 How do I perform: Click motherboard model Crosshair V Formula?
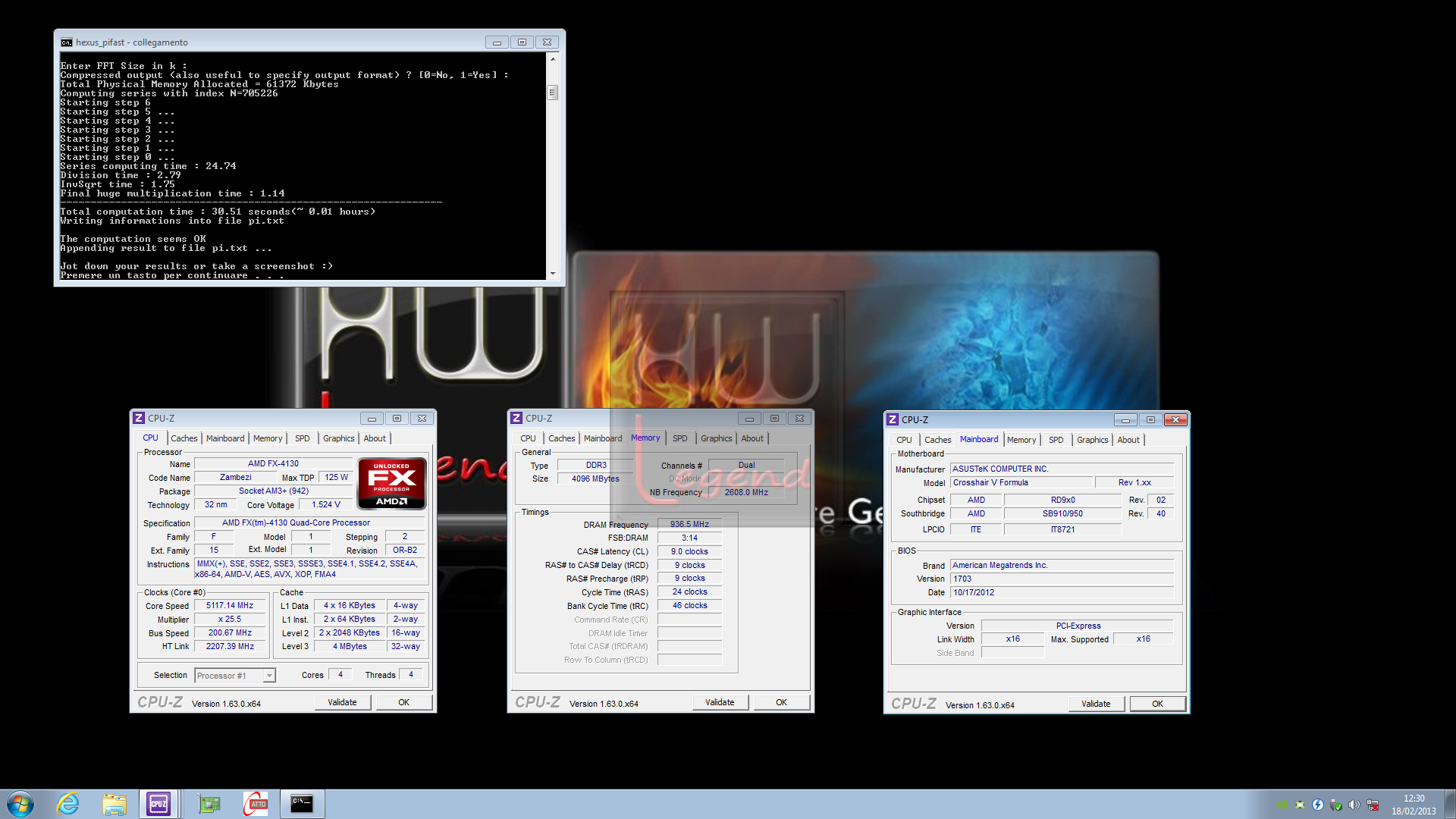1021,482
